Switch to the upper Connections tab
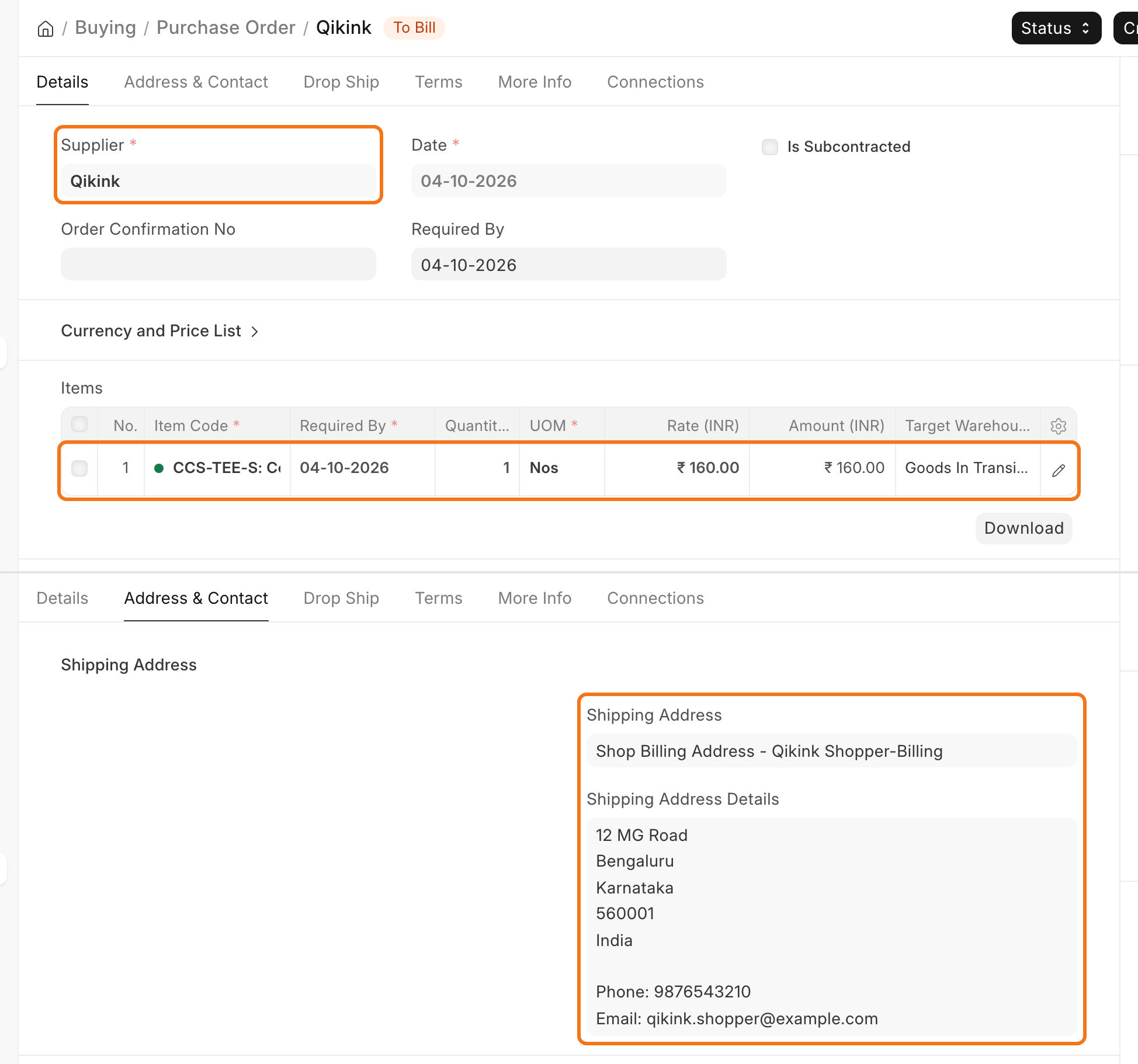The image size is (1138, 1064). pos(655,82)
